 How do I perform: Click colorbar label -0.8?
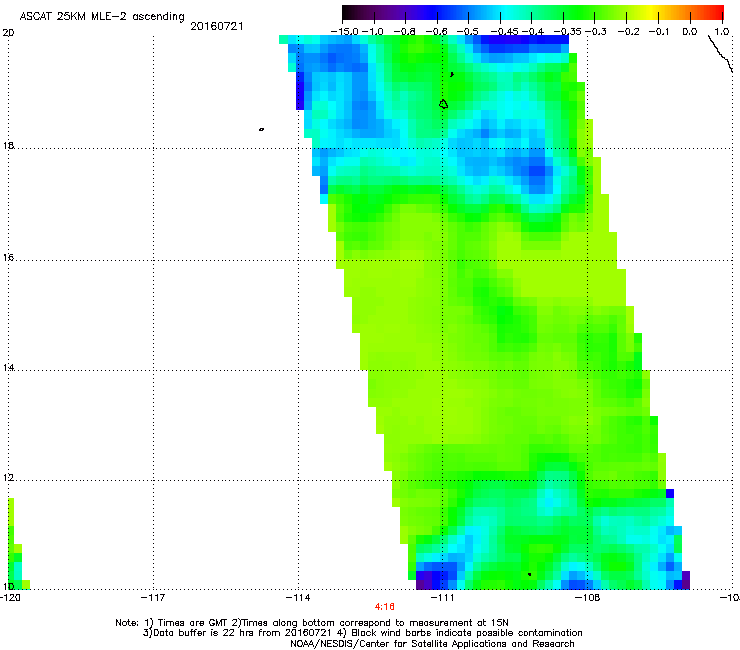404,32
